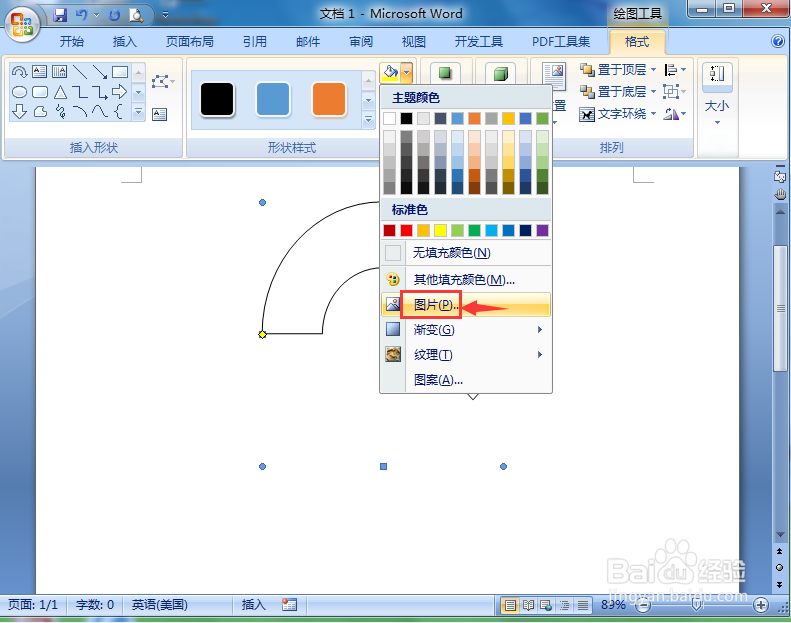Screen dimensions: 791x623
Task: Switch to Full Screen Reading view
Action: 528,605
